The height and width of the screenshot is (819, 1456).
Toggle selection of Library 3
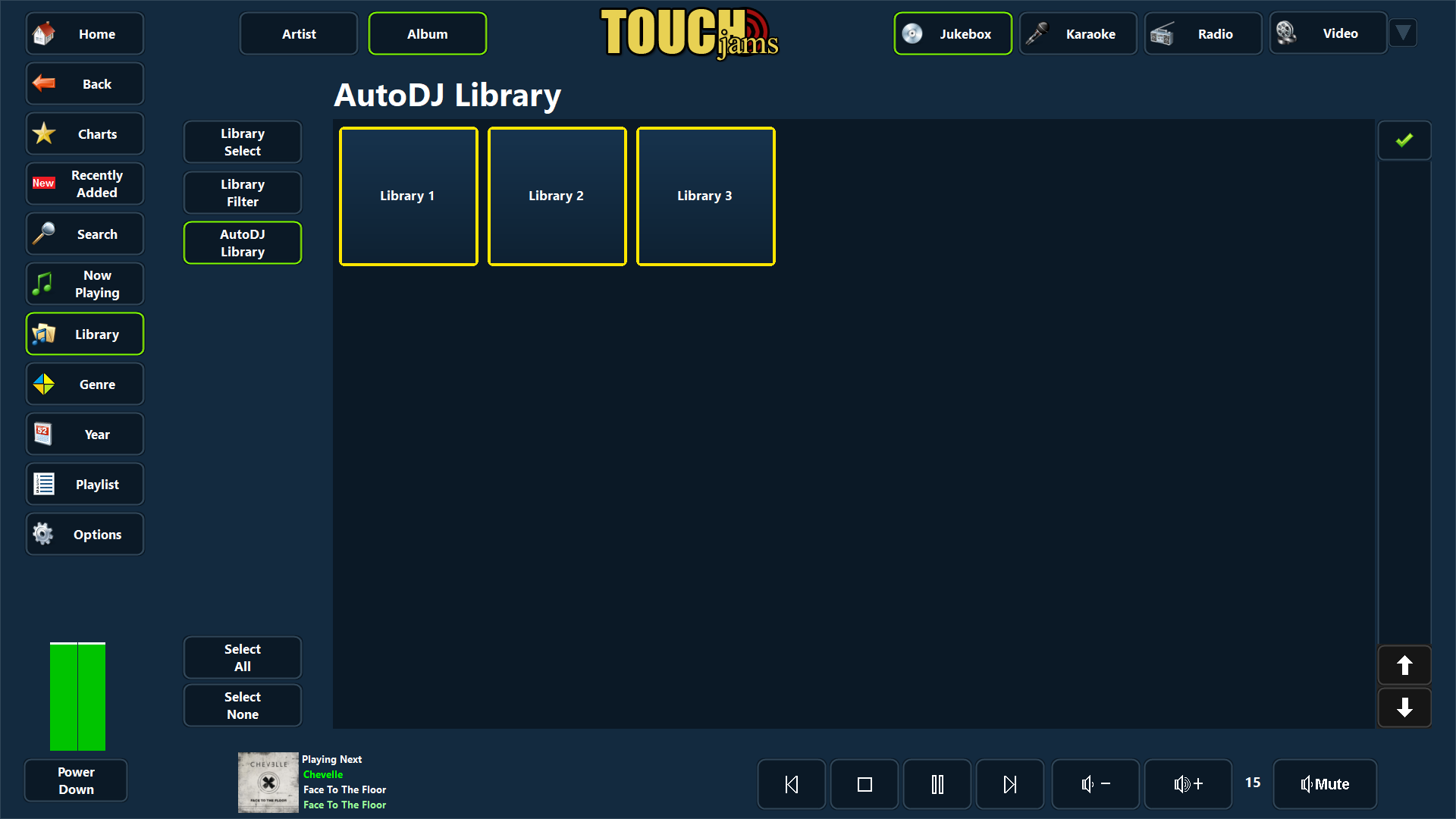coord(704,196)
